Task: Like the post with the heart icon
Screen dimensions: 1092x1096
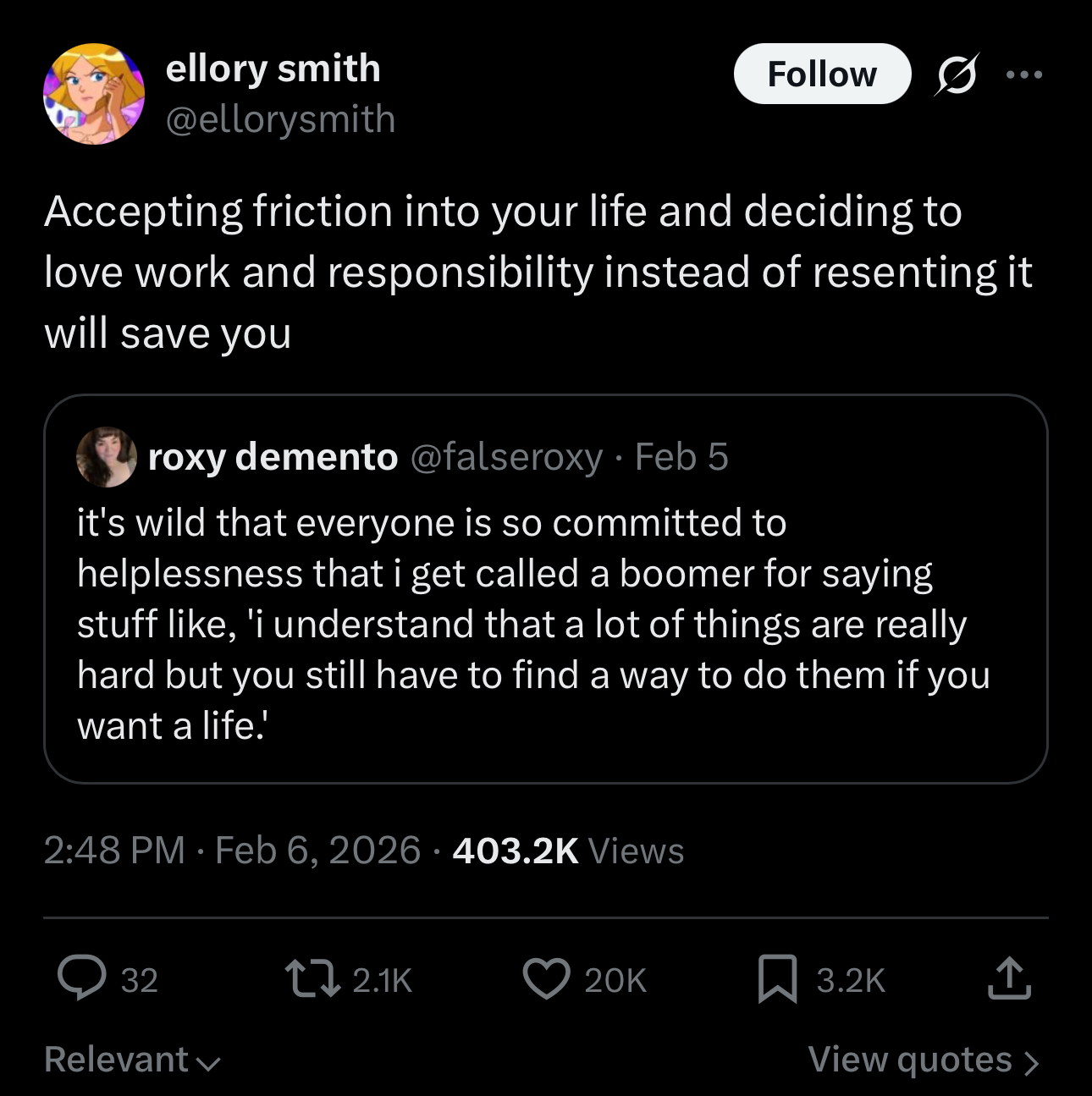Action: point(546,978)
